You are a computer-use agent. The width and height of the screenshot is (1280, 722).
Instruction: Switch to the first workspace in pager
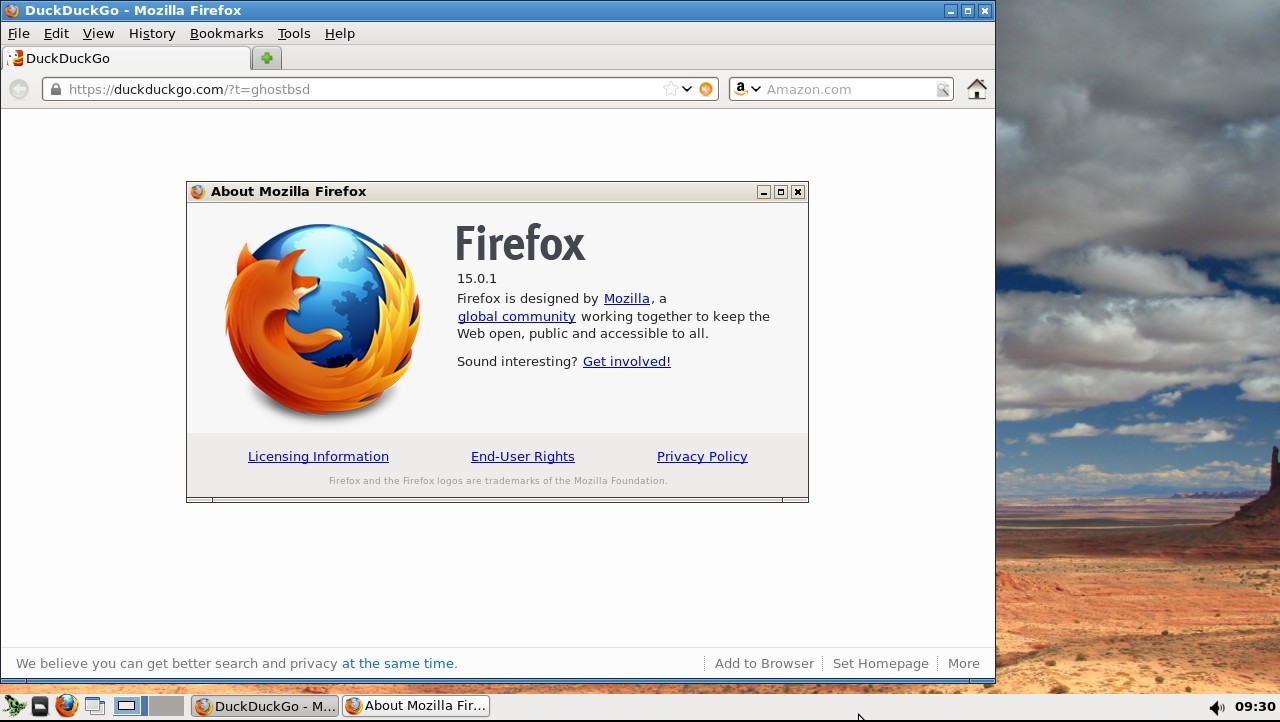point(130,706)
